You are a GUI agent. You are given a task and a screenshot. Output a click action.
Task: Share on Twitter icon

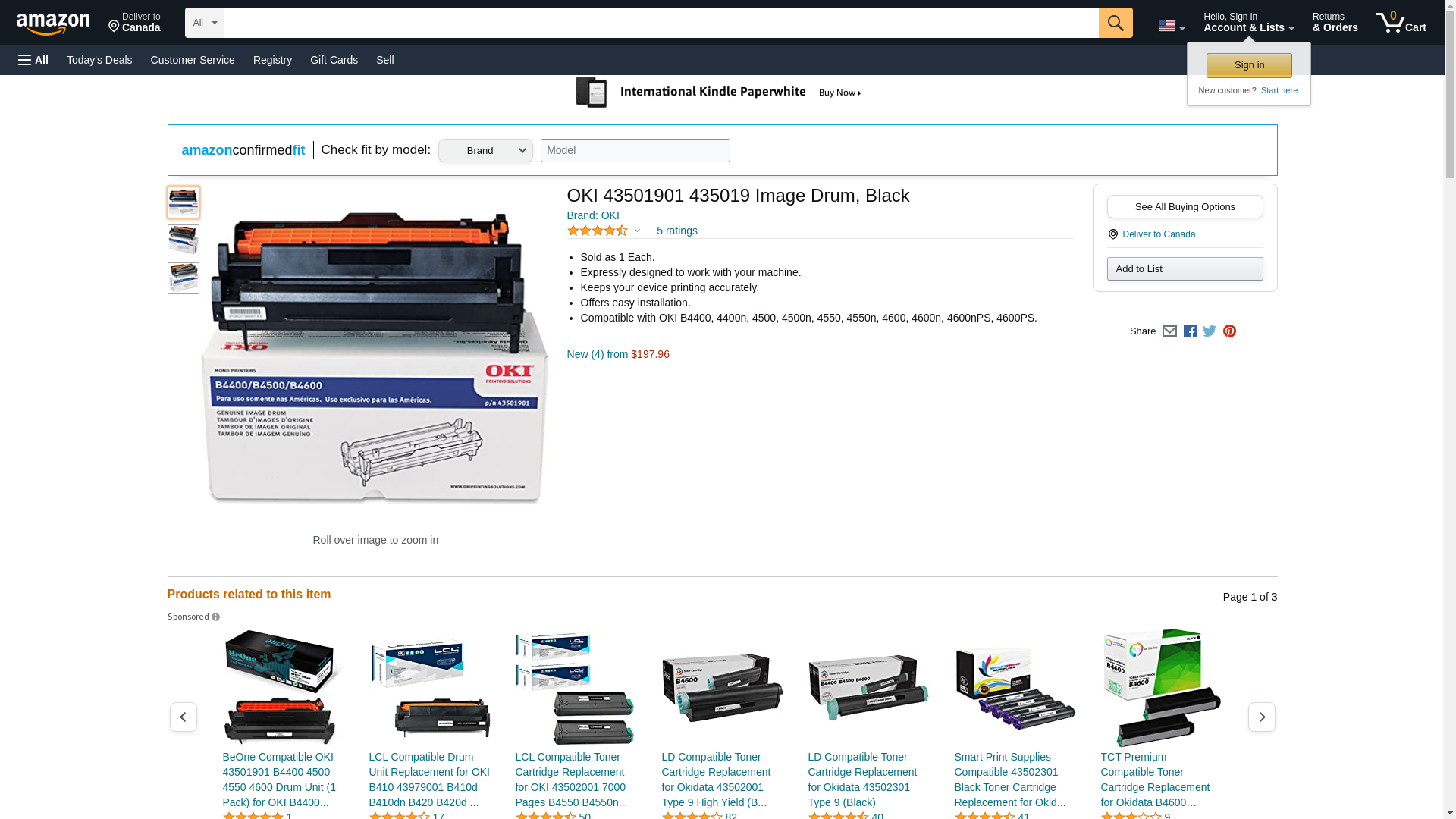tap(1210, 331)
